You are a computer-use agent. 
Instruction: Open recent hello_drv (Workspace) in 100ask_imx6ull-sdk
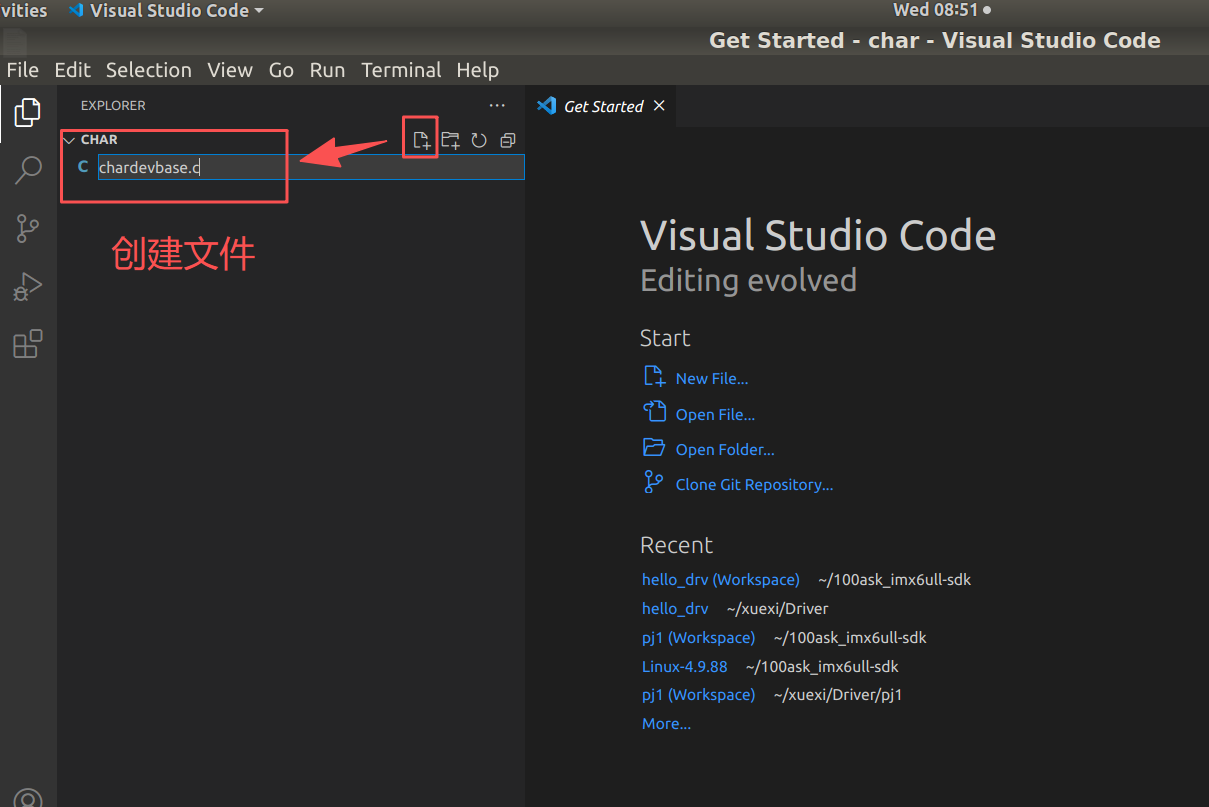720,580
